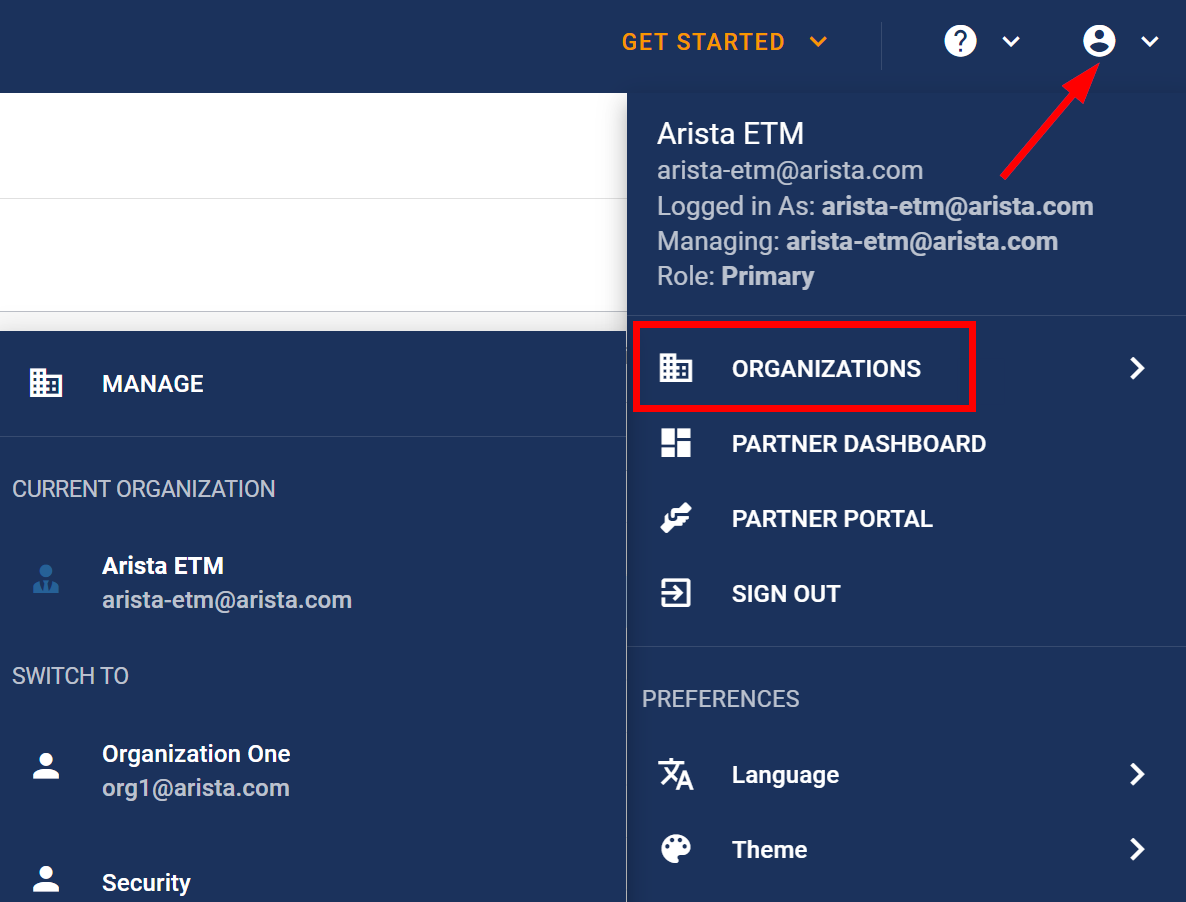1186x902 pixels.
Task: Select the Language translation icon
Action: point(677,773)
